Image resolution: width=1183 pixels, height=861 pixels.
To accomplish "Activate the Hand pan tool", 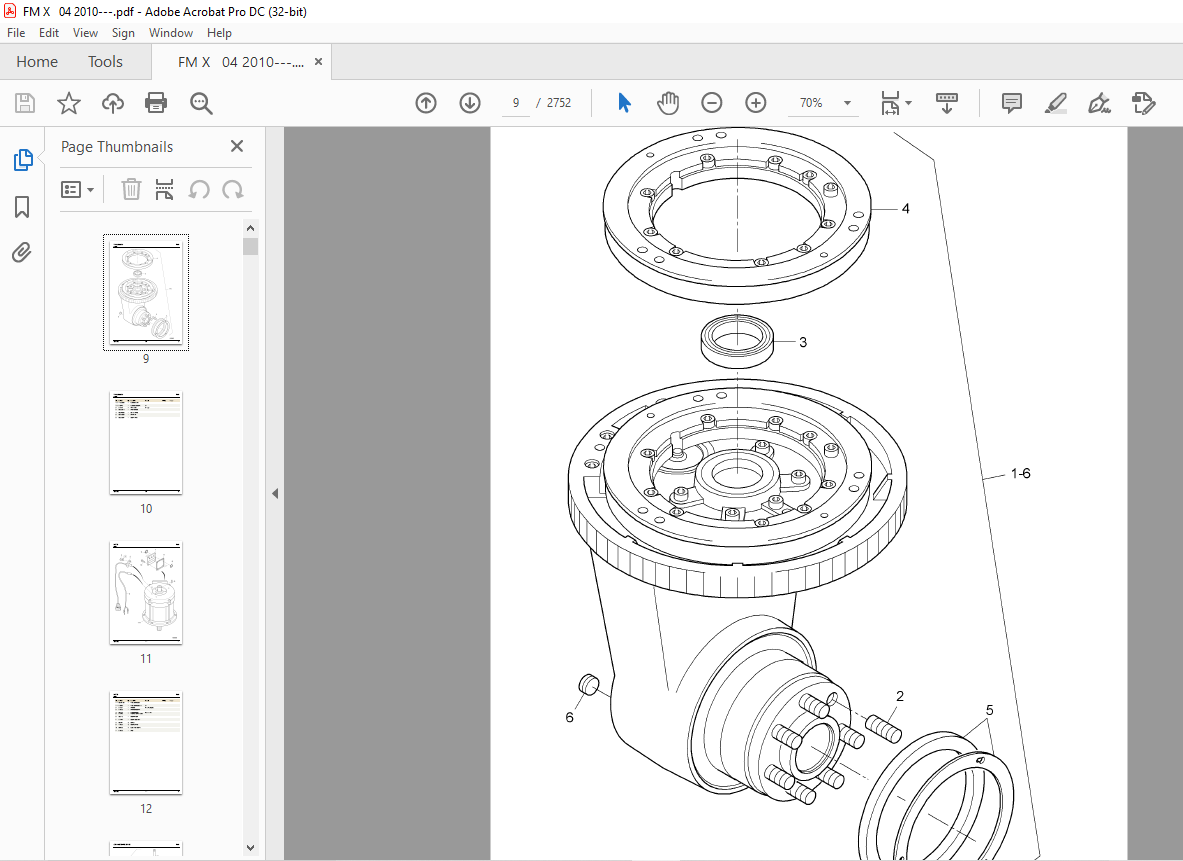I will coord(668,103).
